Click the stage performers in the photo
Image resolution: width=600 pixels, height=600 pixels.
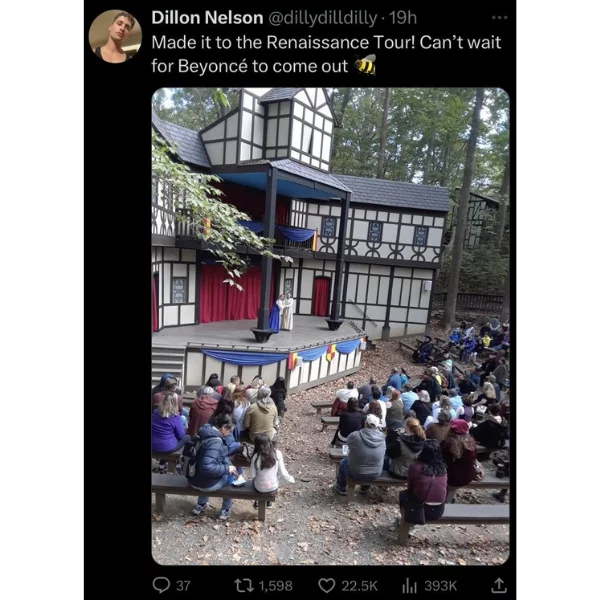tap(281, 312)
